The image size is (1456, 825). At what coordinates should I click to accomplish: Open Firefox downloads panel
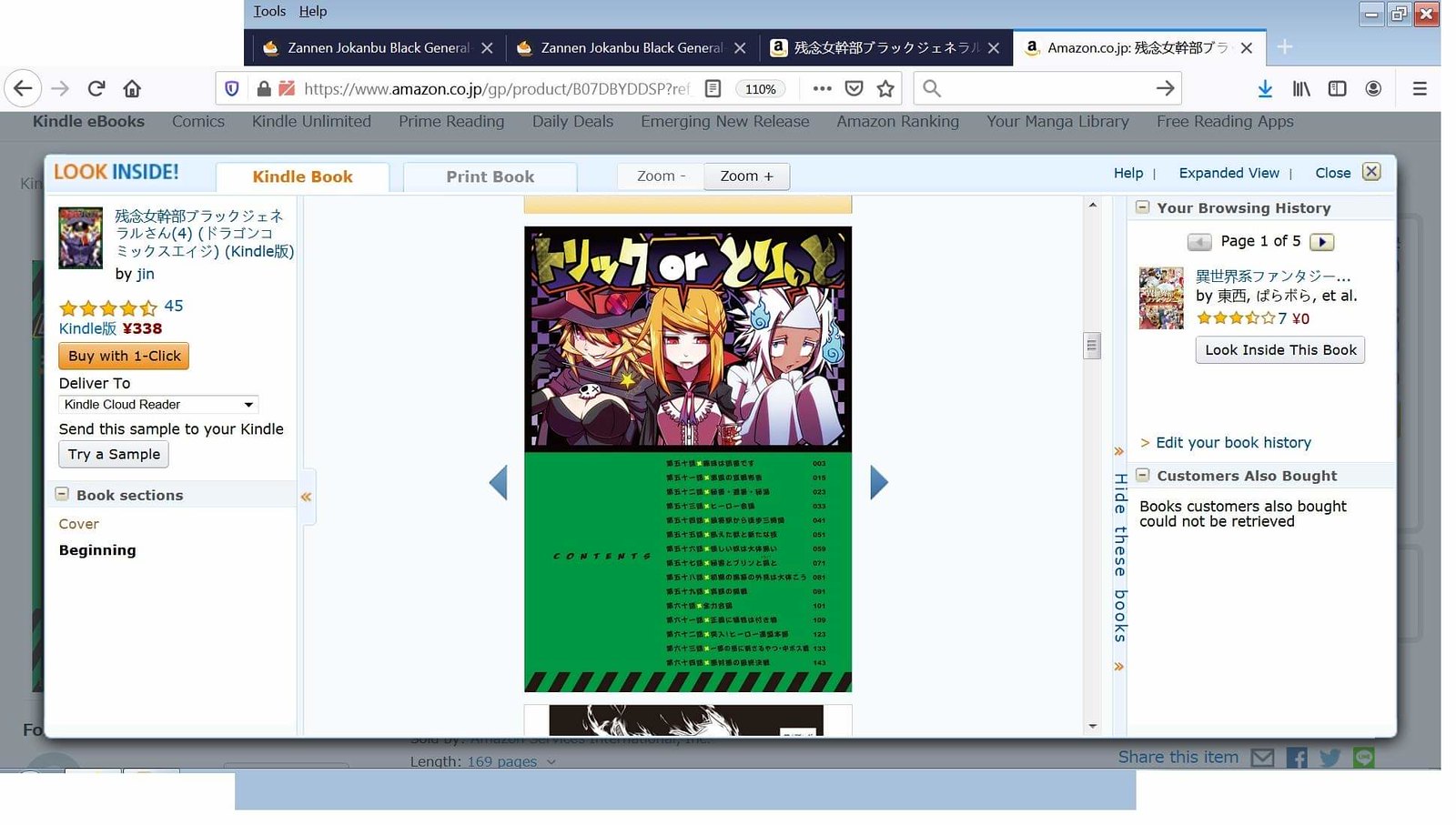pyautogui.click(x=1265, y=88)
